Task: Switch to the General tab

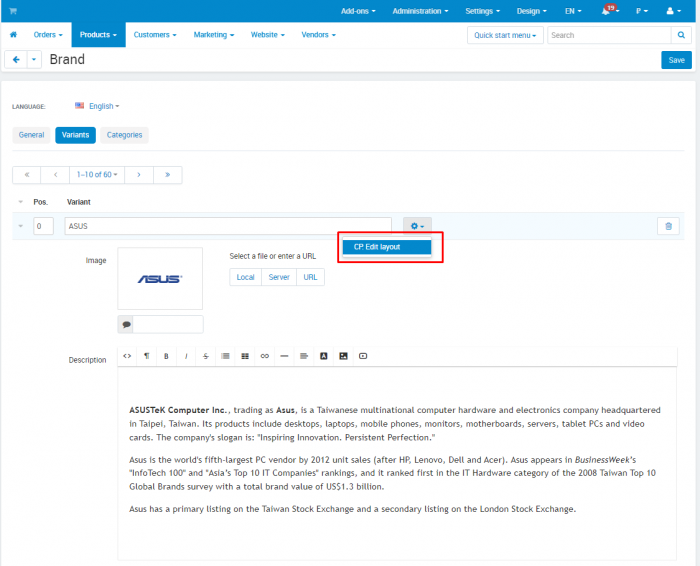Action: (x=31, y=135)
